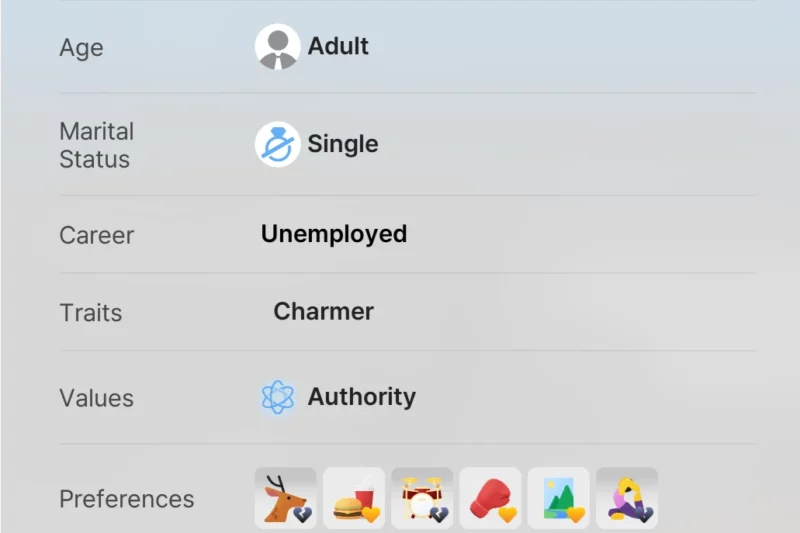Click the Values row label

coord(96,398)
